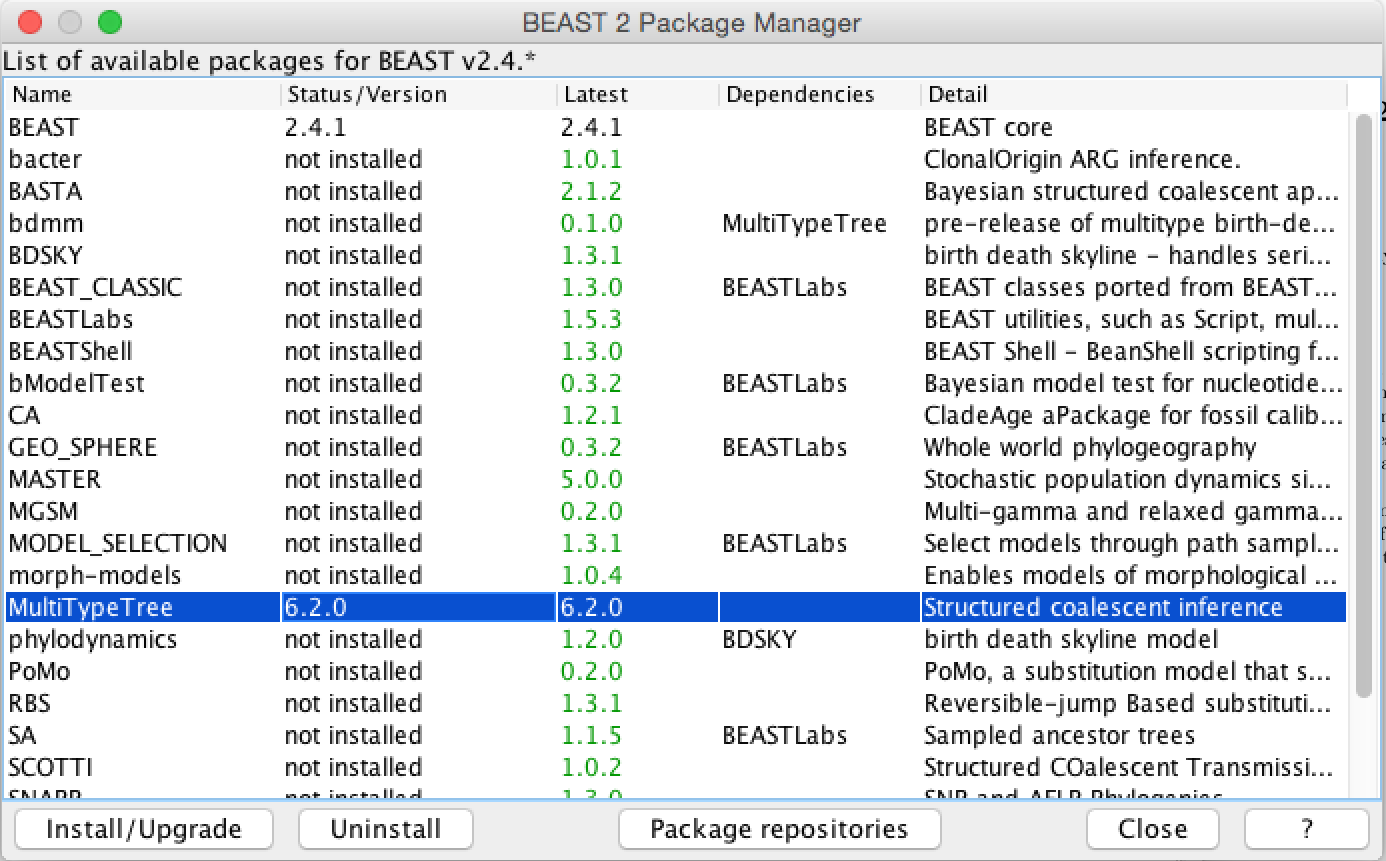1386x861 pixels.
Task: Click the MultiTypeTree dependency of bdmm
Action: pos(805,223)
